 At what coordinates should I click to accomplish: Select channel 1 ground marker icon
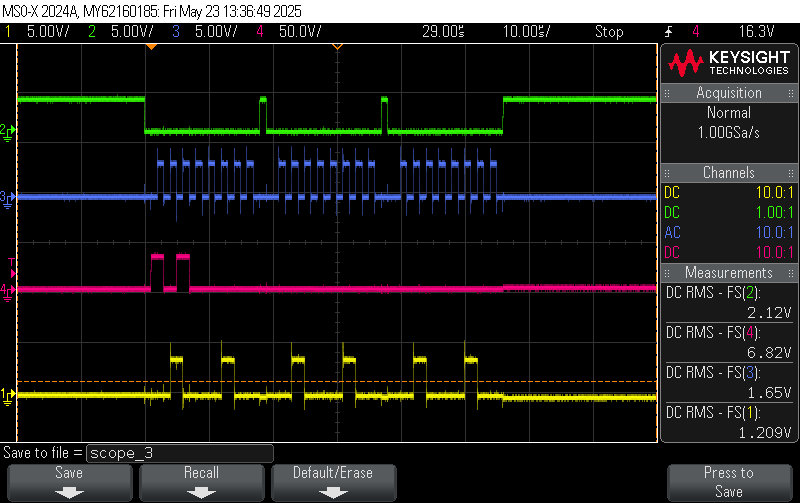[x=7, y=396]
